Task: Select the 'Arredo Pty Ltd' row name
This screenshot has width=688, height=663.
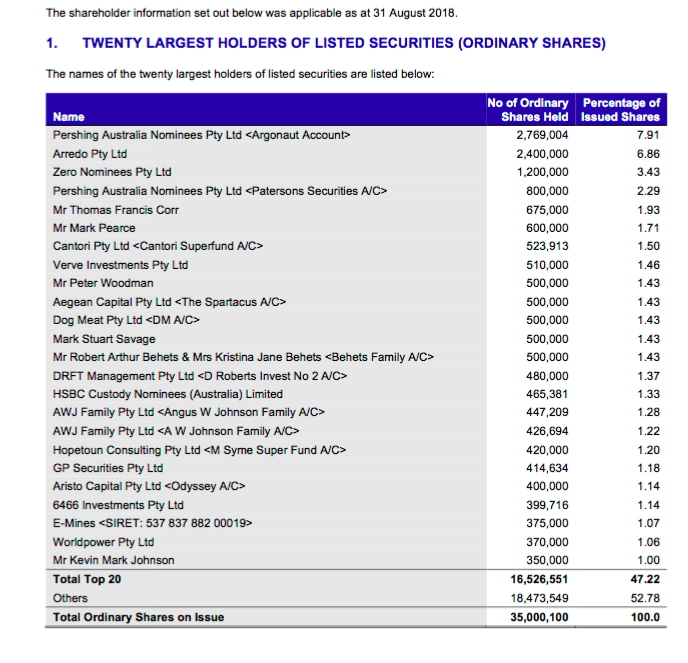Action: point(90,154)
